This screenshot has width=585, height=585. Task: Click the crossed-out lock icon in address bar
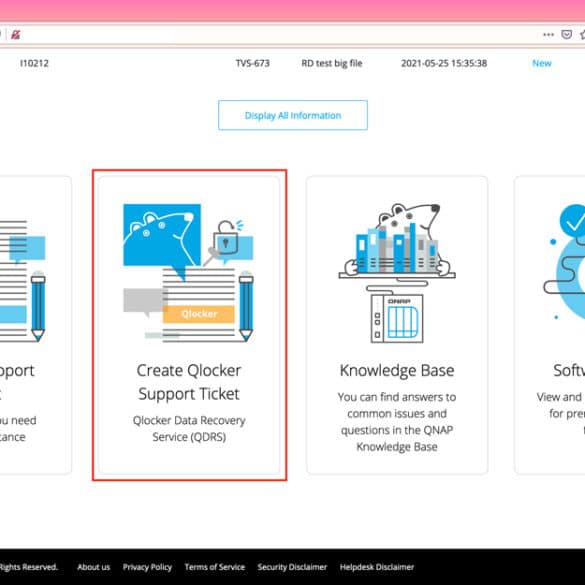click(15, 35)
